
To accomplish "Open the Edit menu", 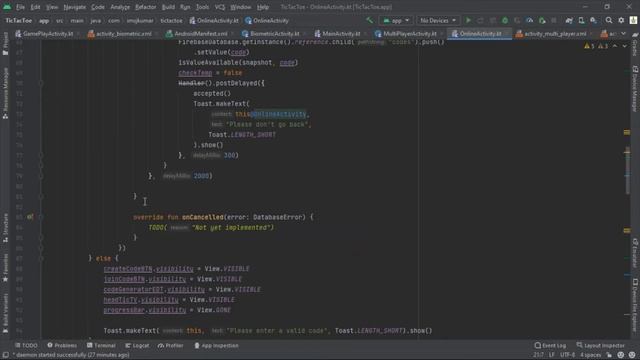I will (x=36, y=7).
